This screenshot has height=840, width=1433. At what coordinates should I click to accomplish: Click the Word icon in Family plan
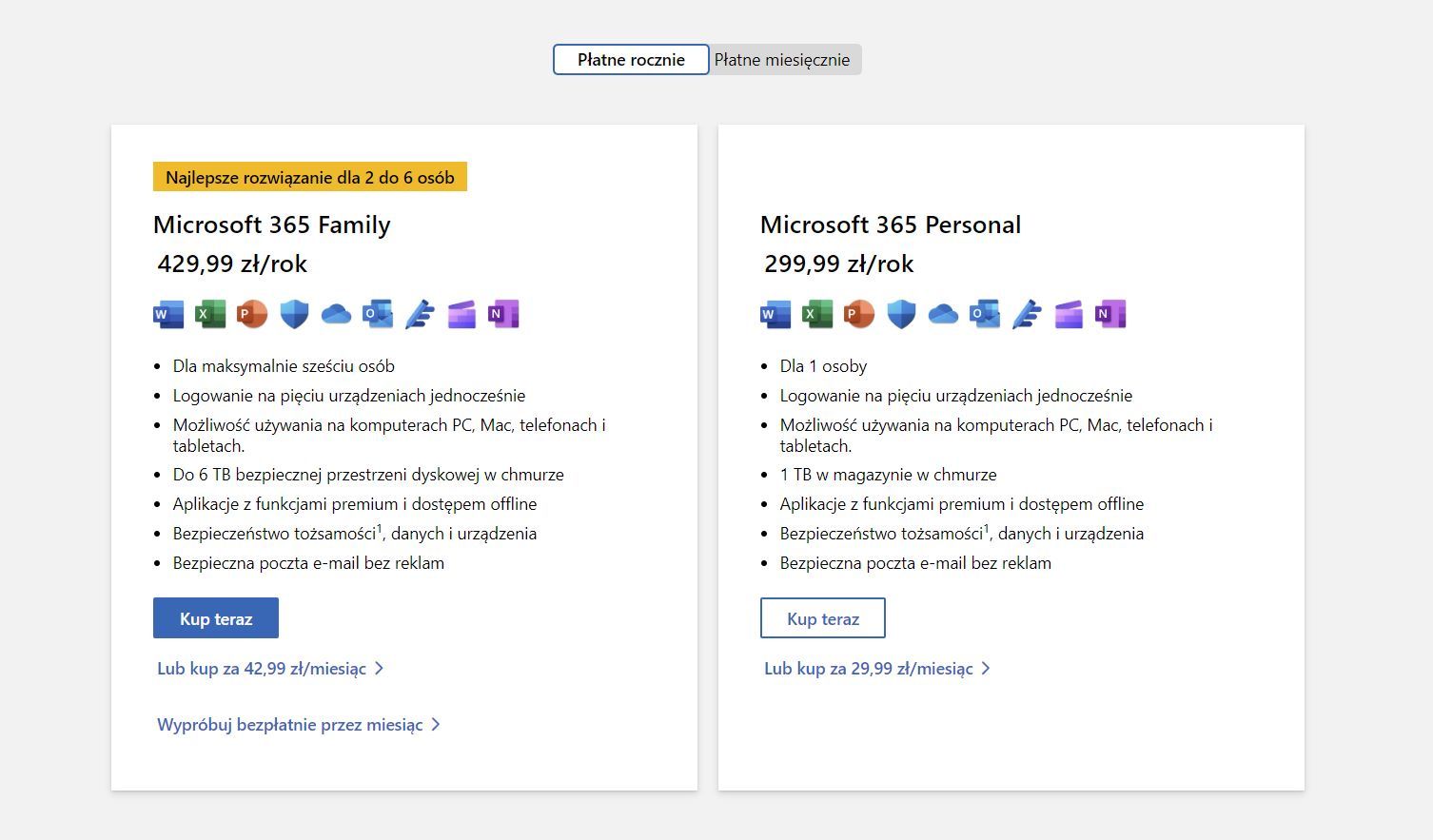pos(168,314)
